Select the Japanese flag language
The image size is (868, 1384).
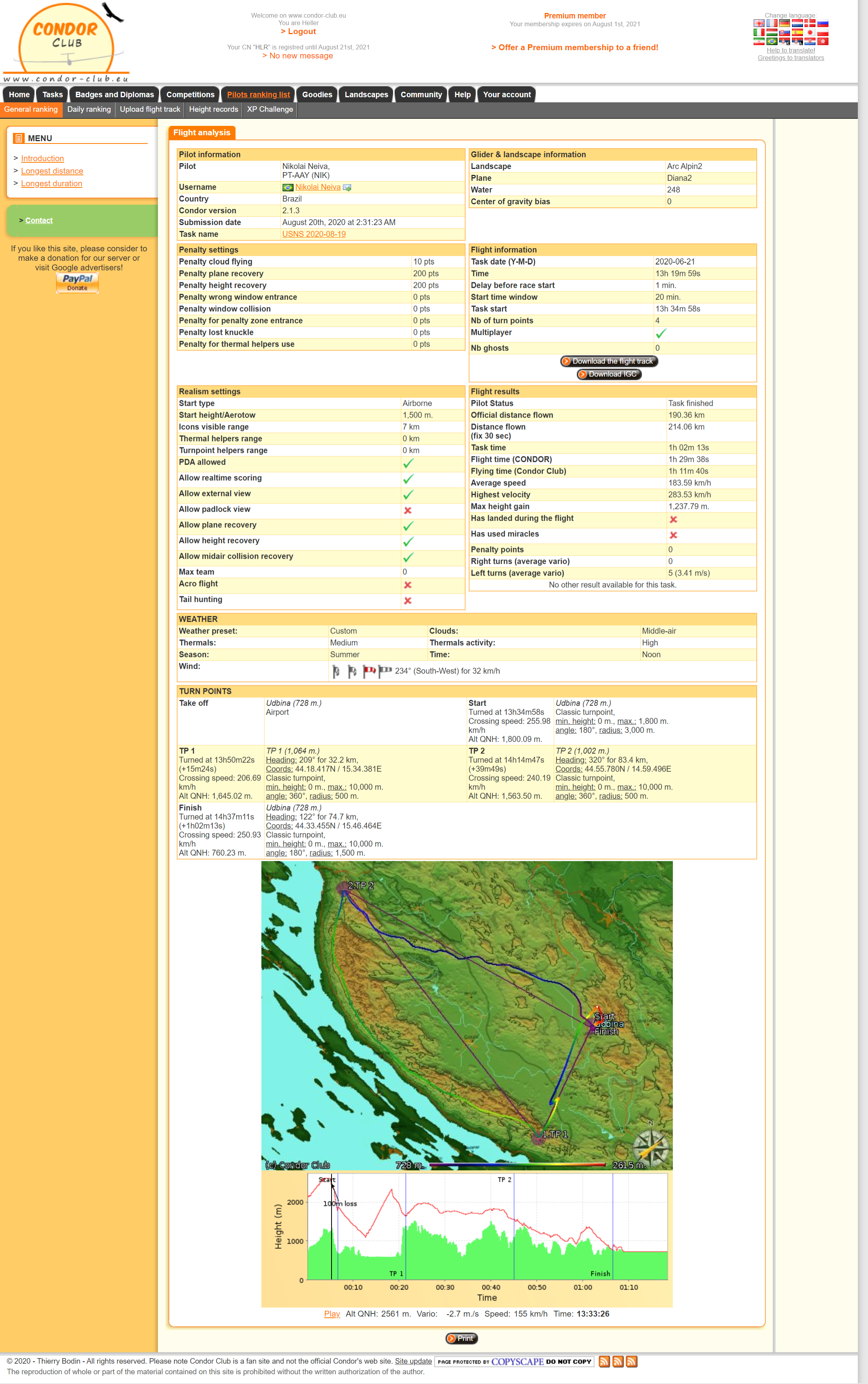[x=810, y=33]
